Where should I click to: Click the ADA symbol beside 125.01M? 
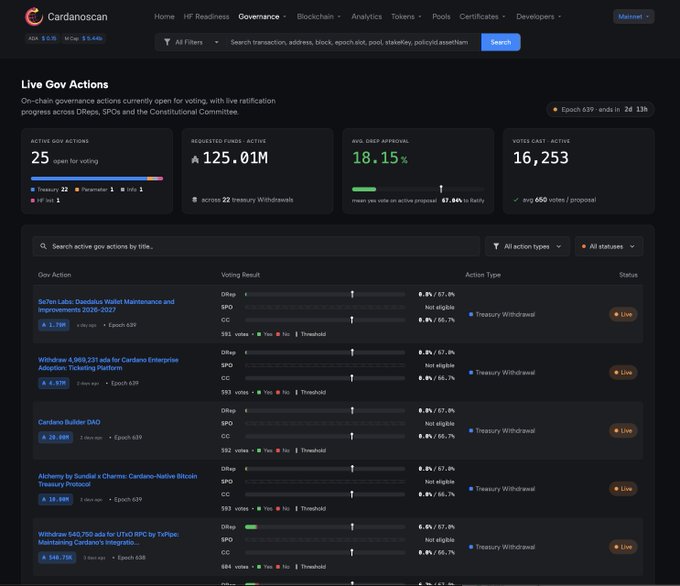(195, 160)
